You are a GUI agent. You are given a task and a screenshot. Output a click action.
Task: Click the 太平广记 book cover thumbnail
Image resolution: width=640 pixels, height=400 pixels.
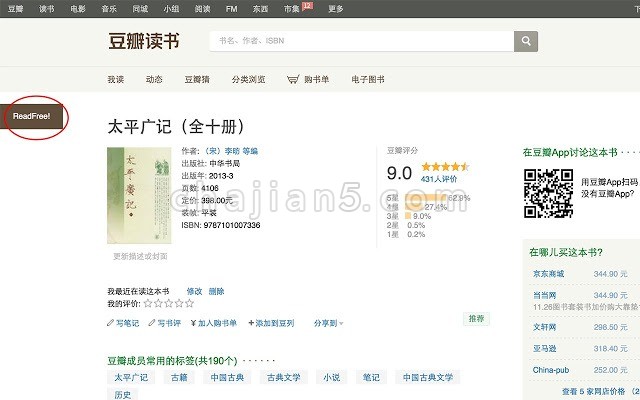click(x=139, y=196)
